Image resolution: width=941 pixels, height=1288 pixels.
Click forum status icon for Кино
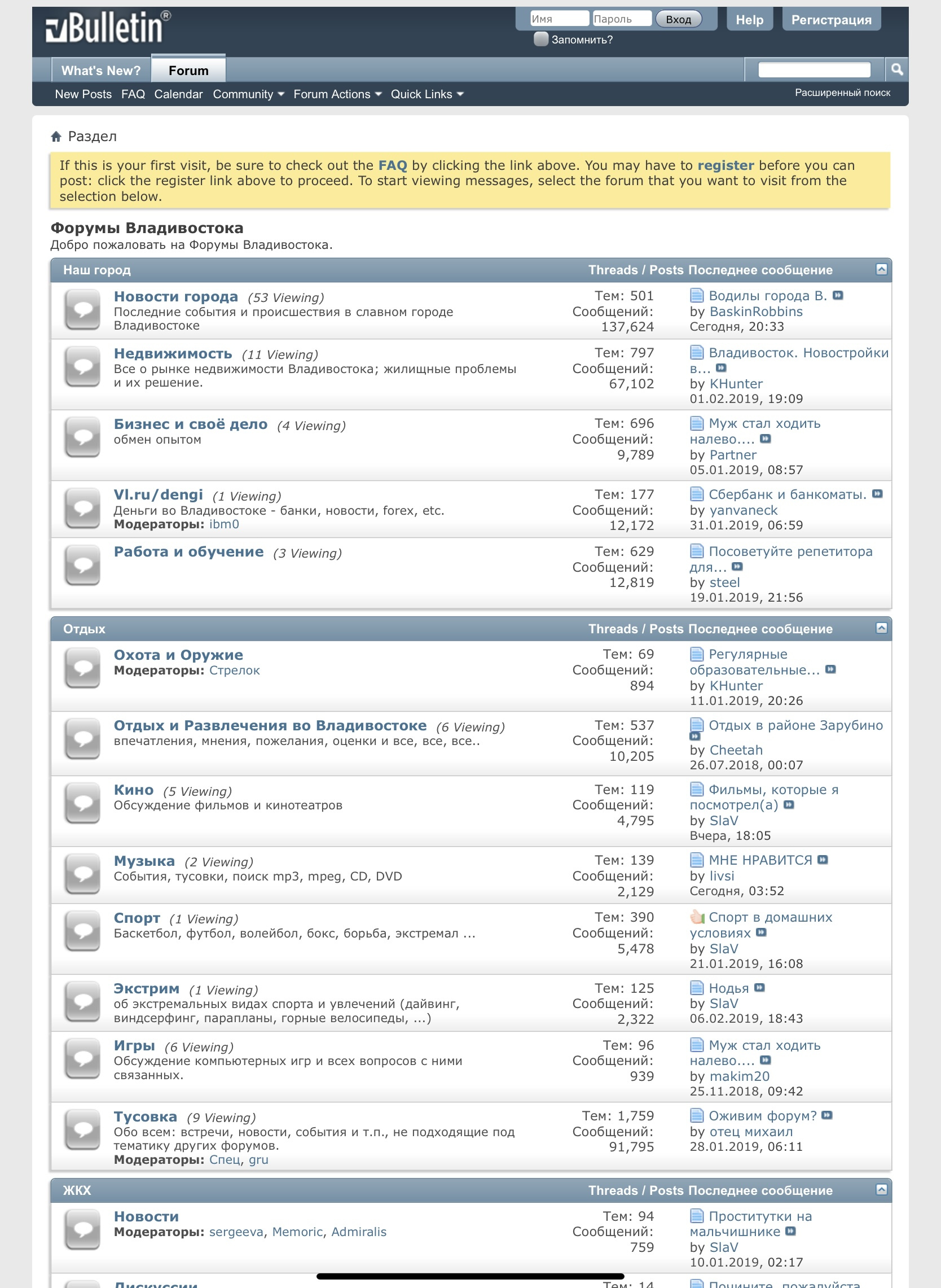tap(82, 804)
